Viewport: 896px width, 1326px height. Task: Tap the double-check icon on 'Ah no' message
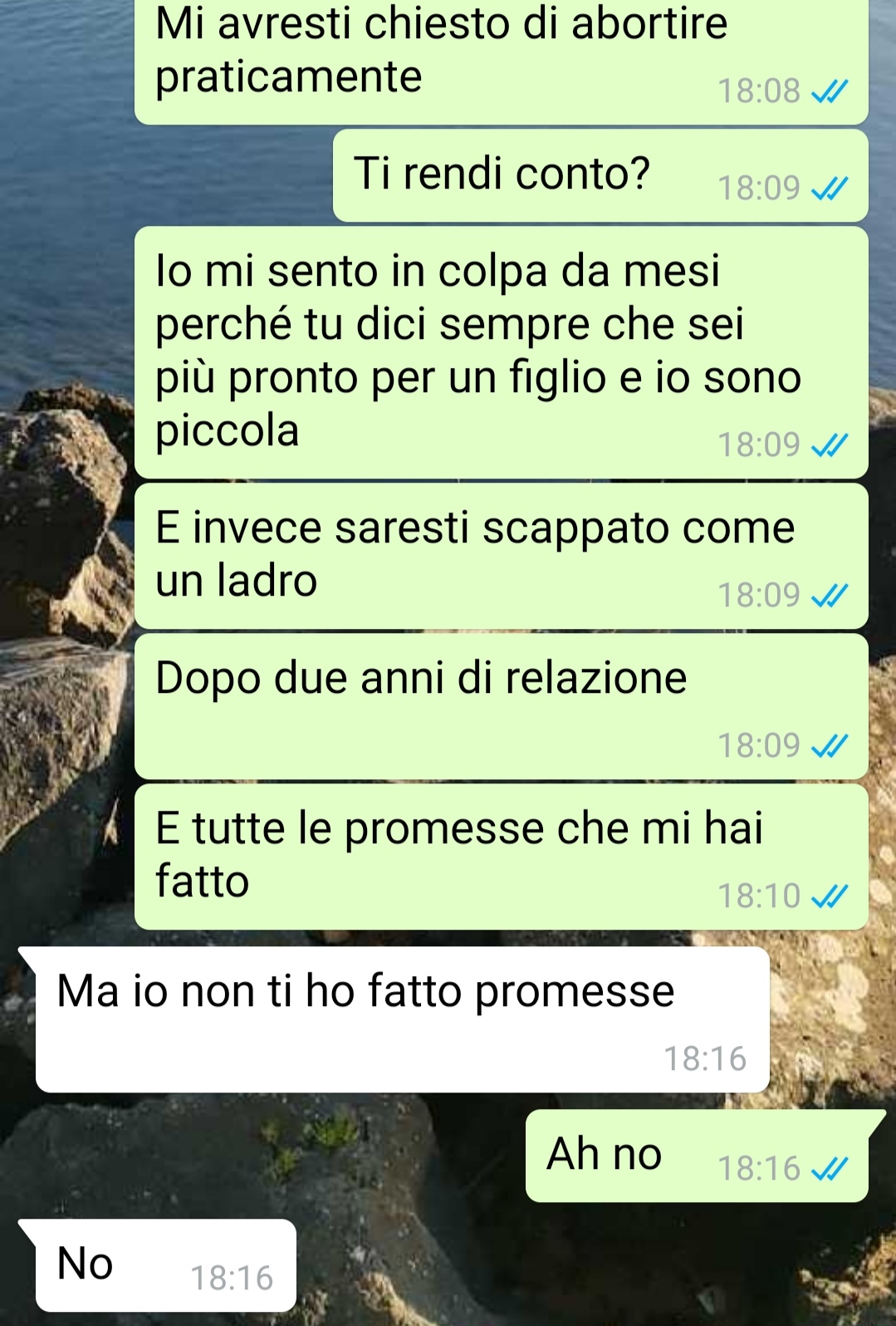click(829, 1170)
